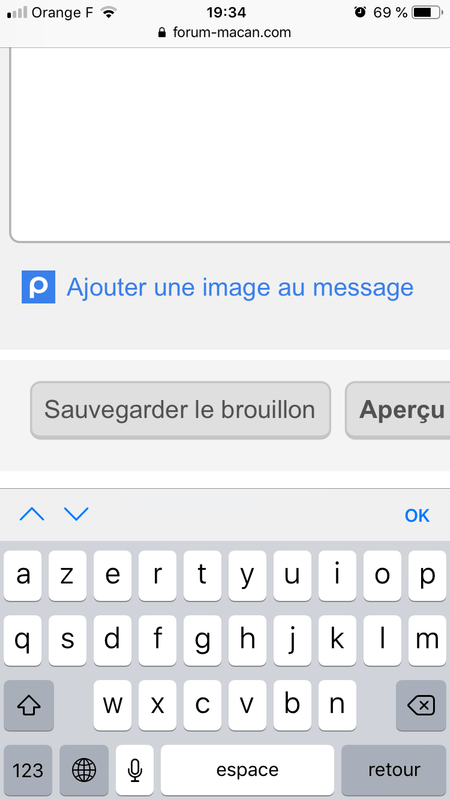Tap the microphone dictation key
Image resolution: width=450 pixels, height=800 pixels.
tap(135, 769)
